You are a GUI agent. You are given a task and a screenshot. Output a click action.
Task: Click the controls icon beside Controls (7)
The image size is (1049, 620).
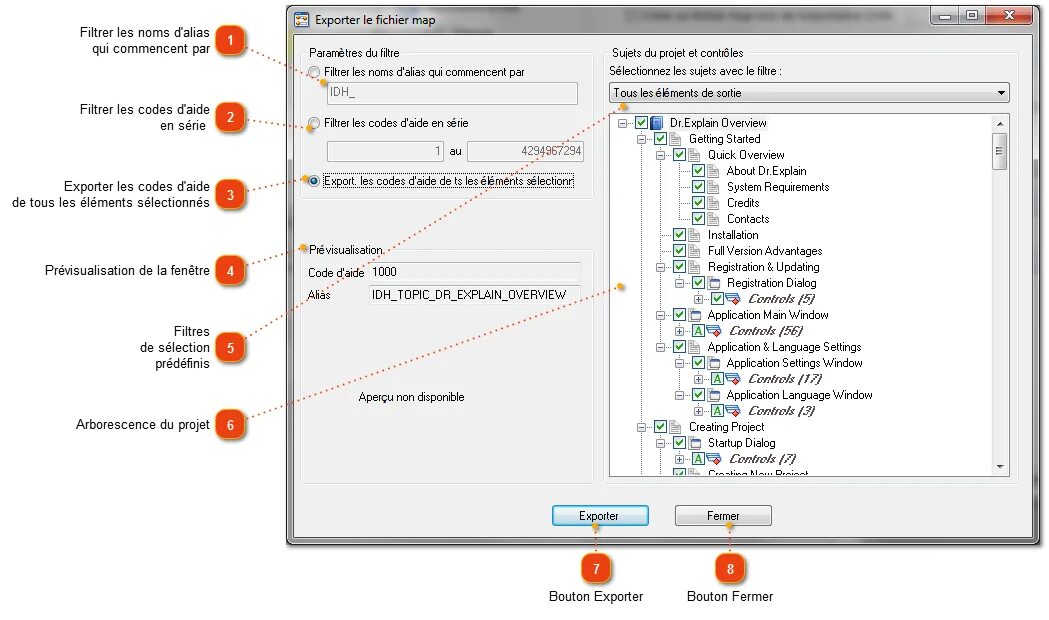[714, 459]
